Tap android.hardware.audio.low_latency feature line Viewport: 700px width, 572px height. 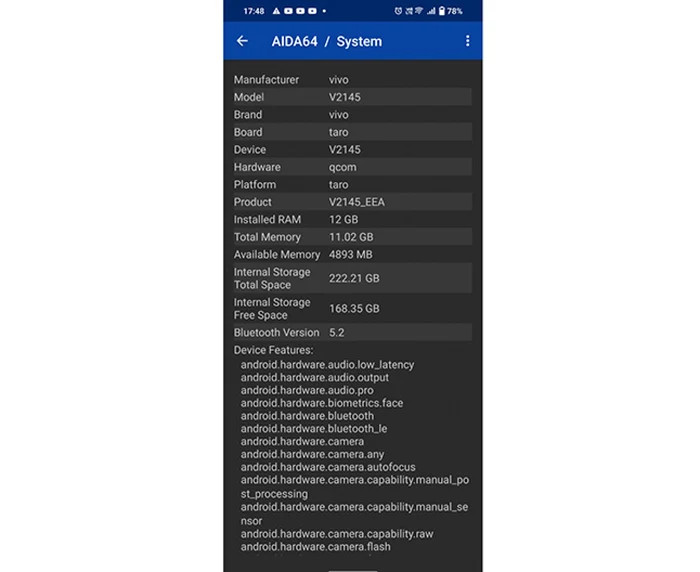(x=327, y=365)
